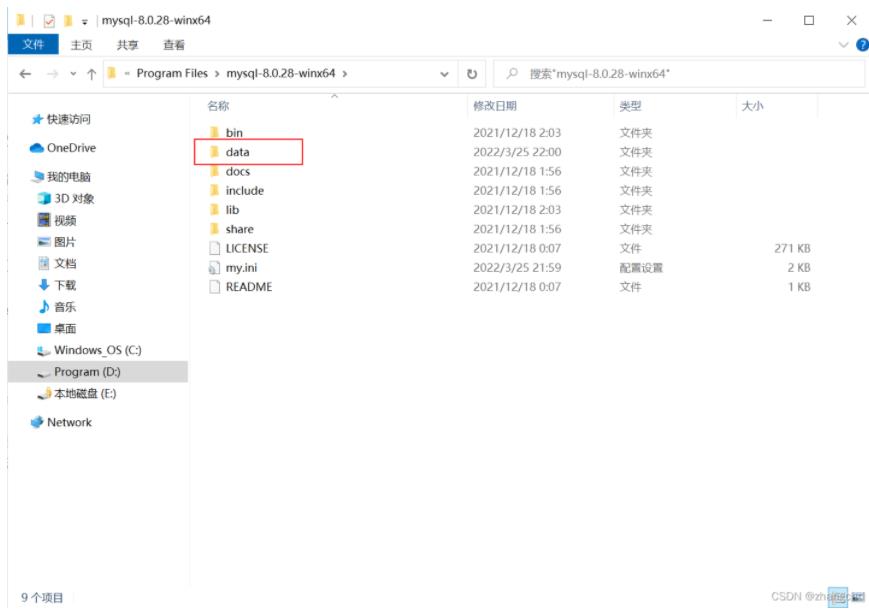Open the 文件 menu
869x611 pixels.
coord(34,45)
